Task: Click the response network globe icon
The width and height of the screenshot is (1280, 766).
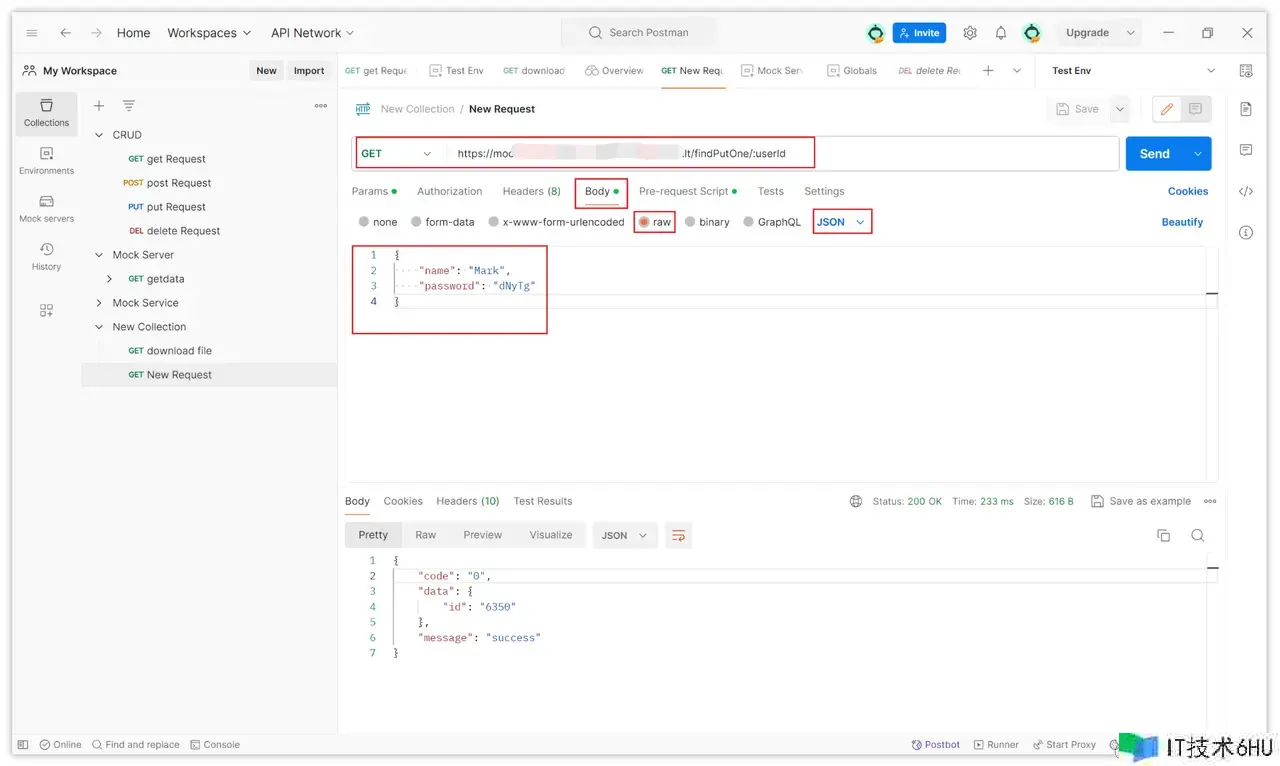Action: [856, 502]
